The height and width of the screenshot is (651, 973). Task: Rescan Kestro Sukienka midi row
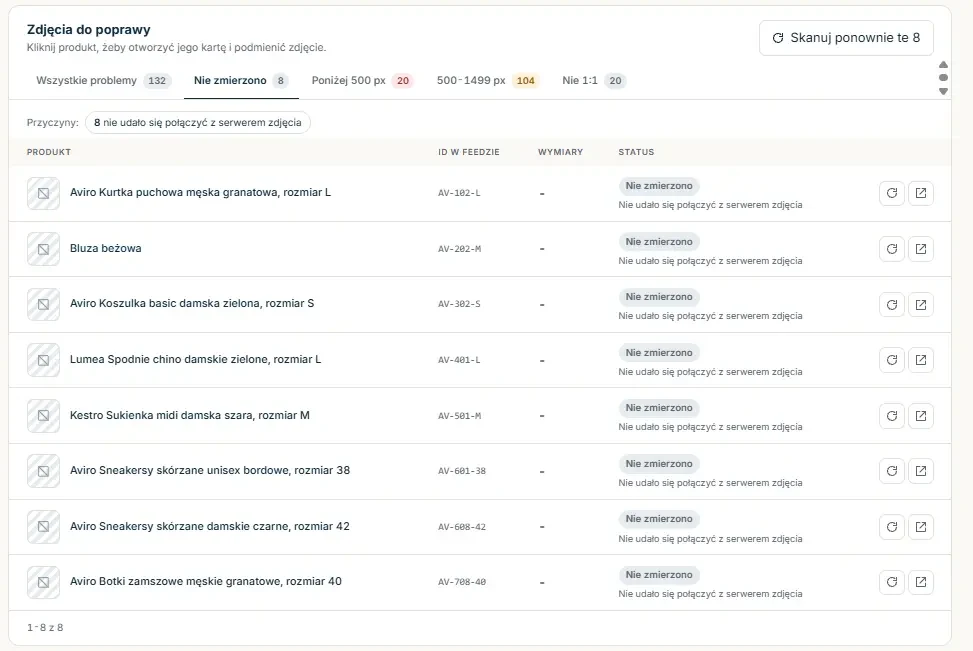click(x=892, y=416)
